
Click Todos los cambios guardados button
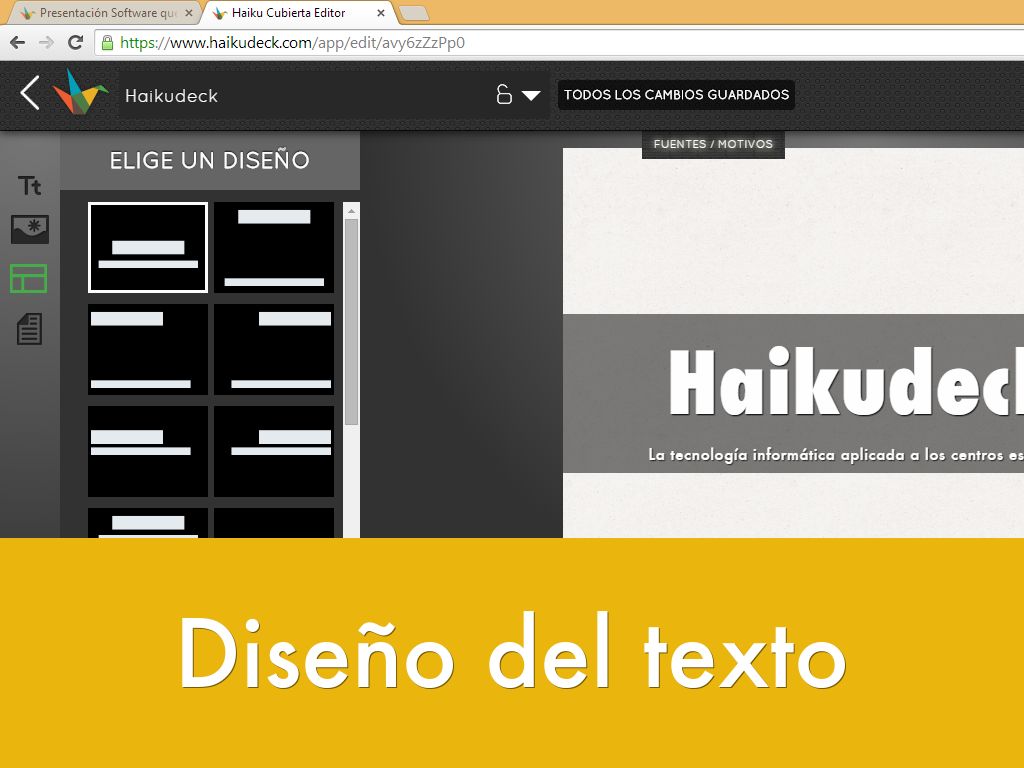click(x=676, y=95)
